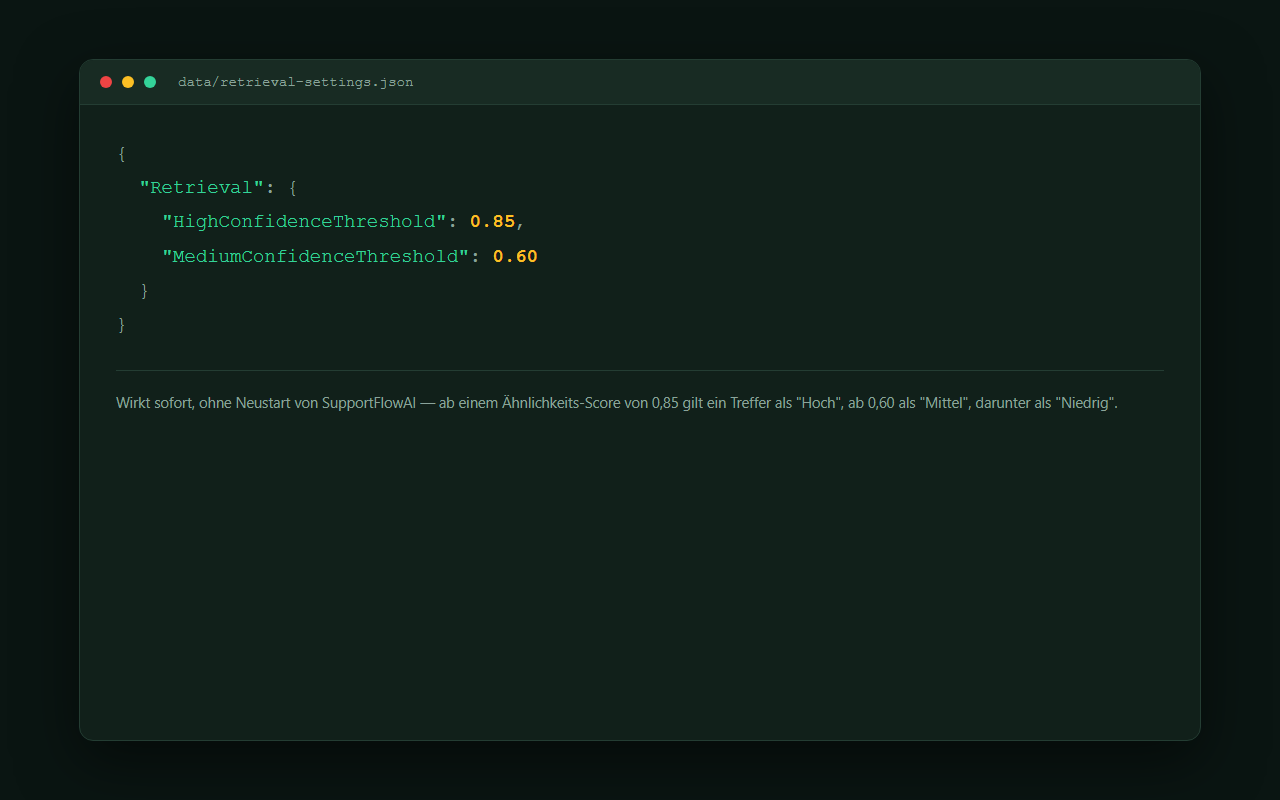Screen dimensions: 1280x800
Task: Click the file path data/retrieval-settings.json
Action: [295, 82]
